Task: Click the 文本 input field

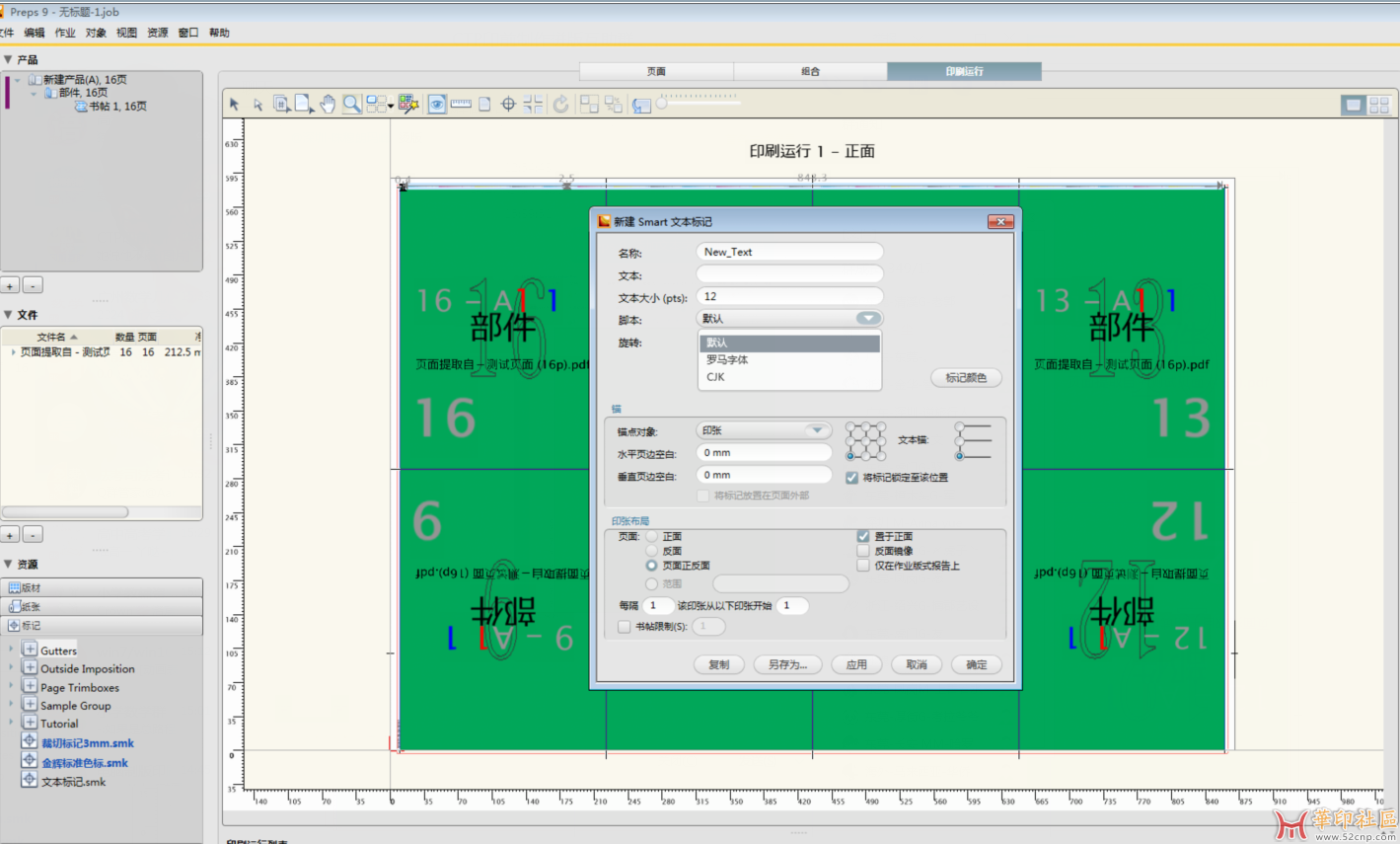Action: pyautogui.click(x=789, y=274)
